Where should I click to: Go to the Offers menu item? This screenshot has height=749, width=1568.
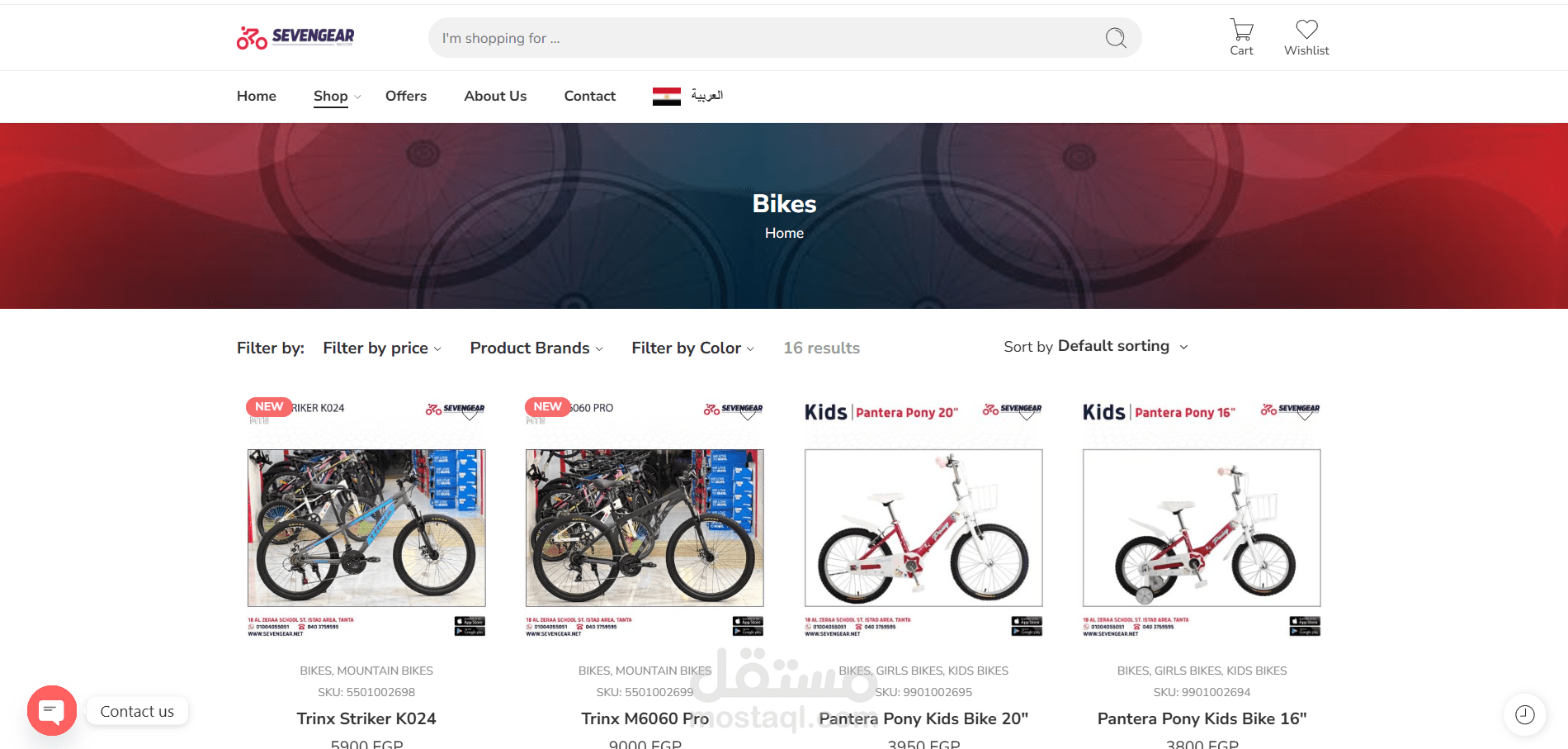pos(406,96)
